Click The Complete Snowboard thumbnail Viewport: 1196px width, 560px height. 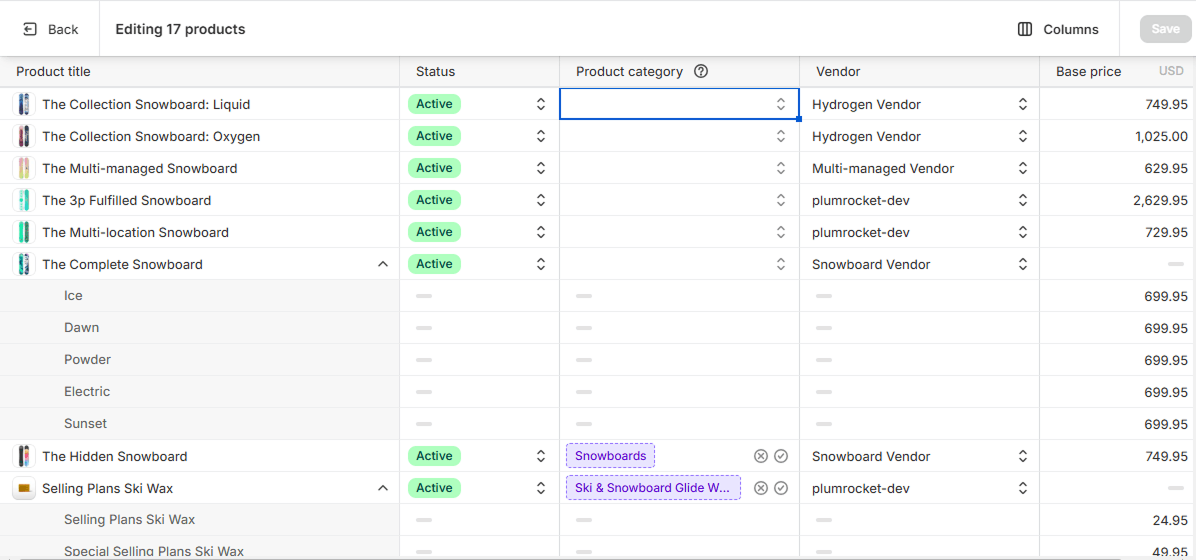coord(24,264)
